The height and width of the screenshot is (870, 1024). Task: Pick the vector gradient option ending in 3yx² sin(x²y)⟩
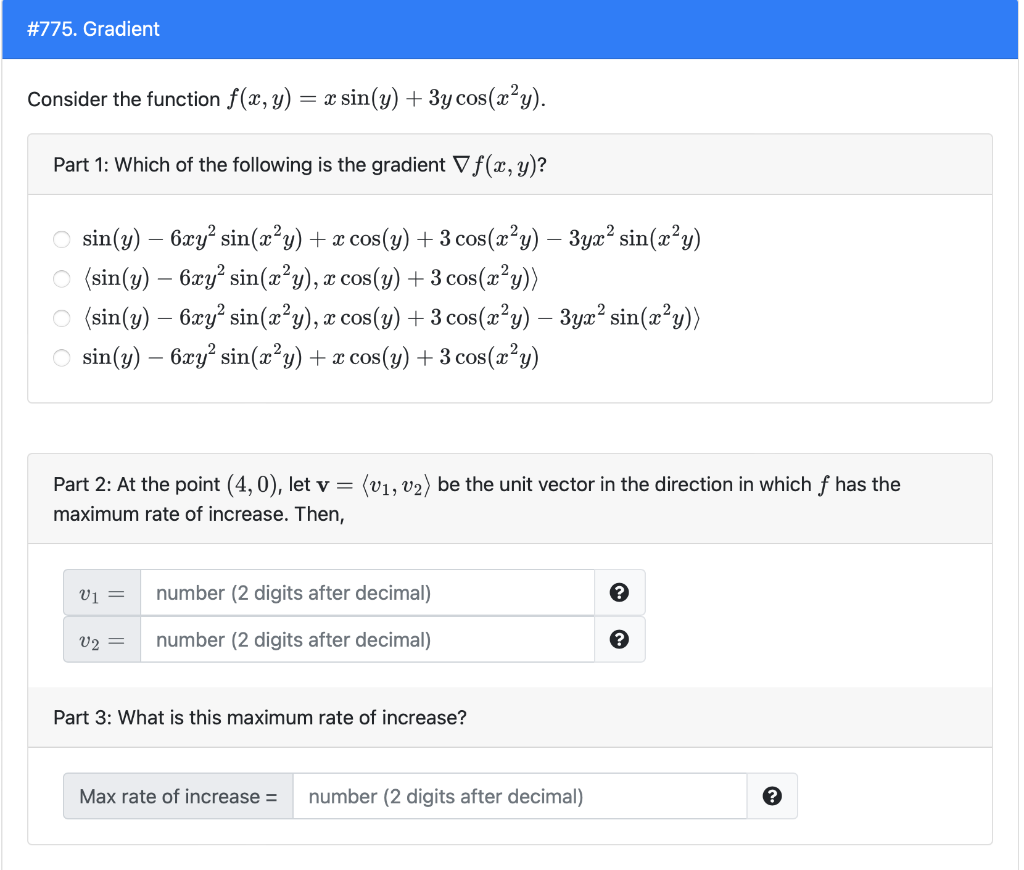(61, 318)
